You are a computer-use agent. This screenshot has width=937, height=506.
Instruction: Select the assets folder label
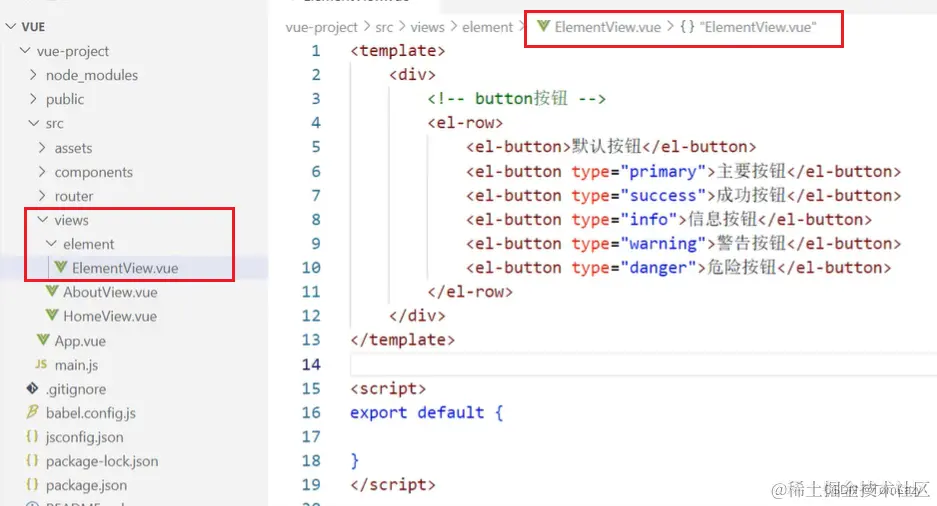point(74,148)
